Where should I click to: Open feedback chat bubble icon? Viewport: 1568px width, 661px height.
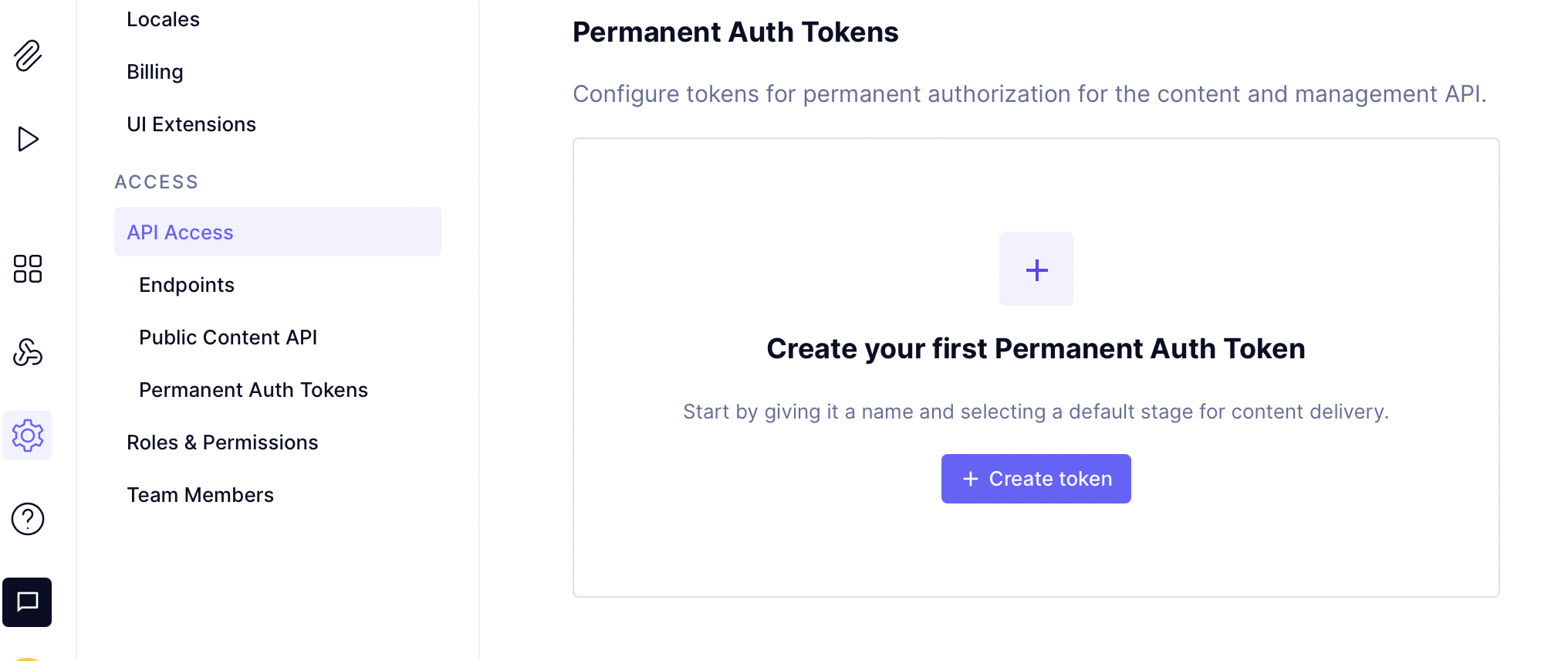click(x=27, y=602)
